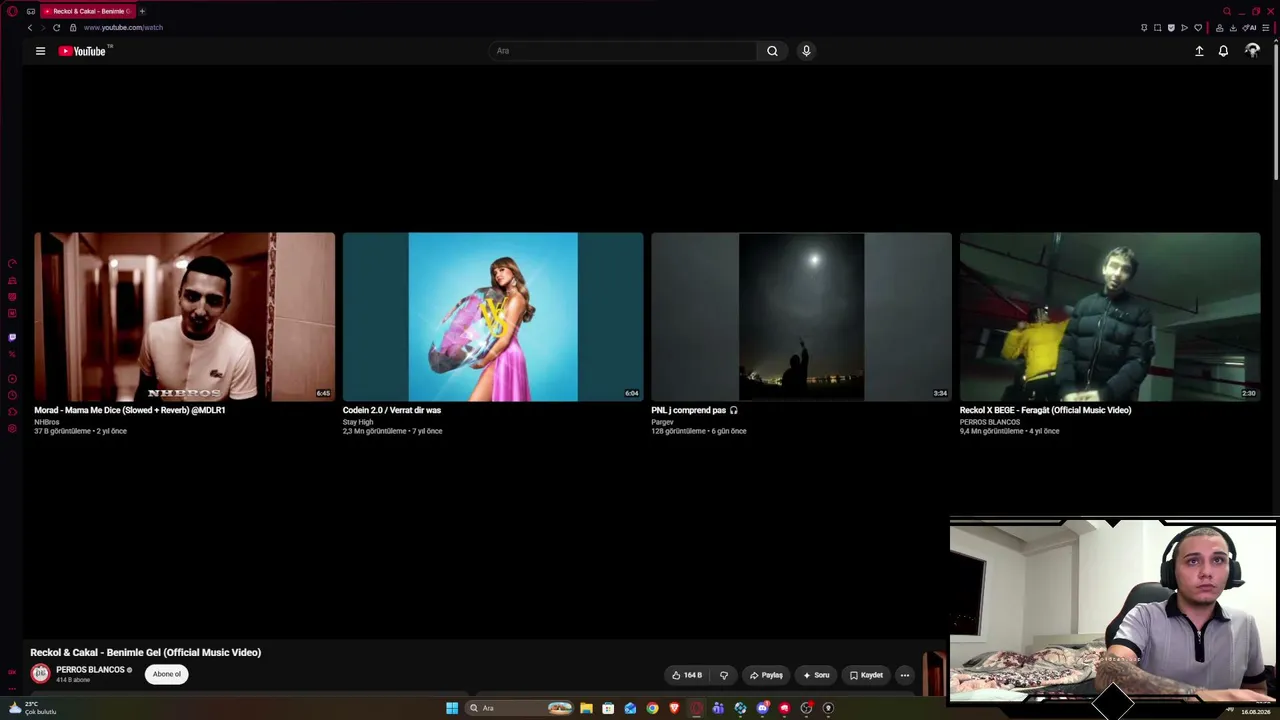Viewport: 1280px width, 720px height.
Task: Click title 'Reckol X BEGE - Feragât (Official Music Video)'
Action: pyautogui.click(x=1045, y=410)
